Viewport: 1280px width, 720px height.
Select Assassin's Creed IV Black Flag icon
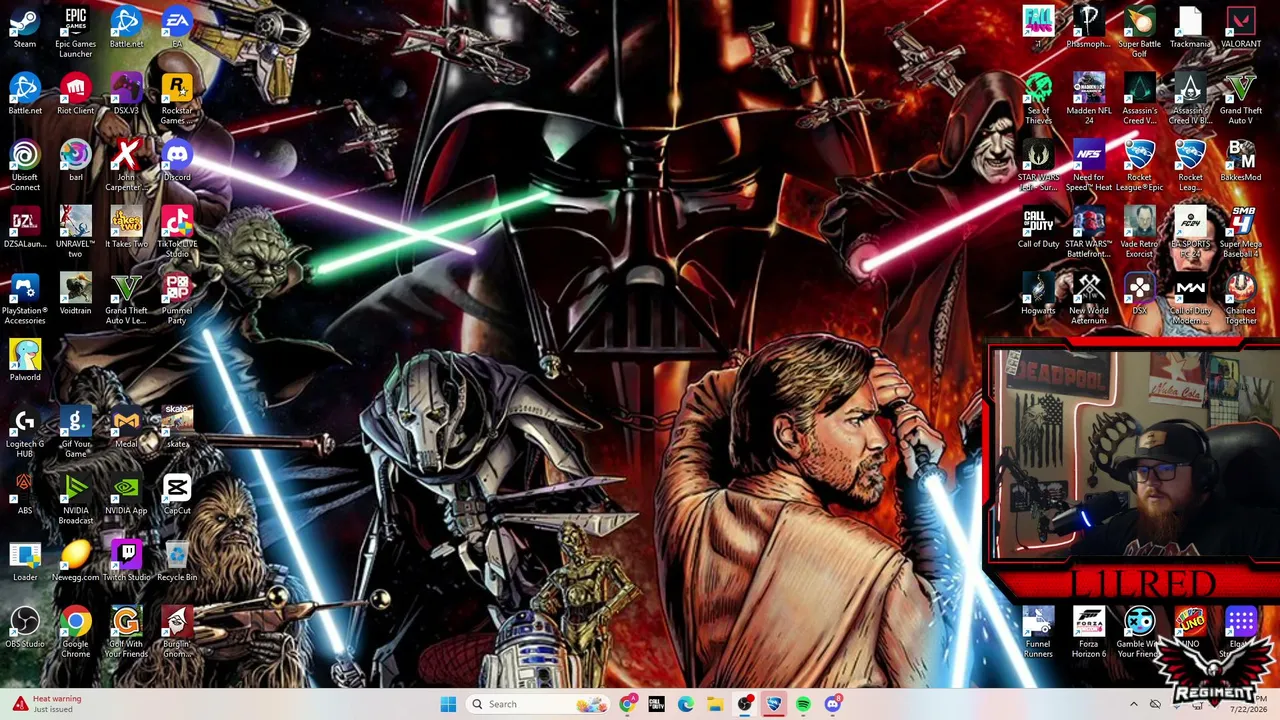coord(1190,99)
